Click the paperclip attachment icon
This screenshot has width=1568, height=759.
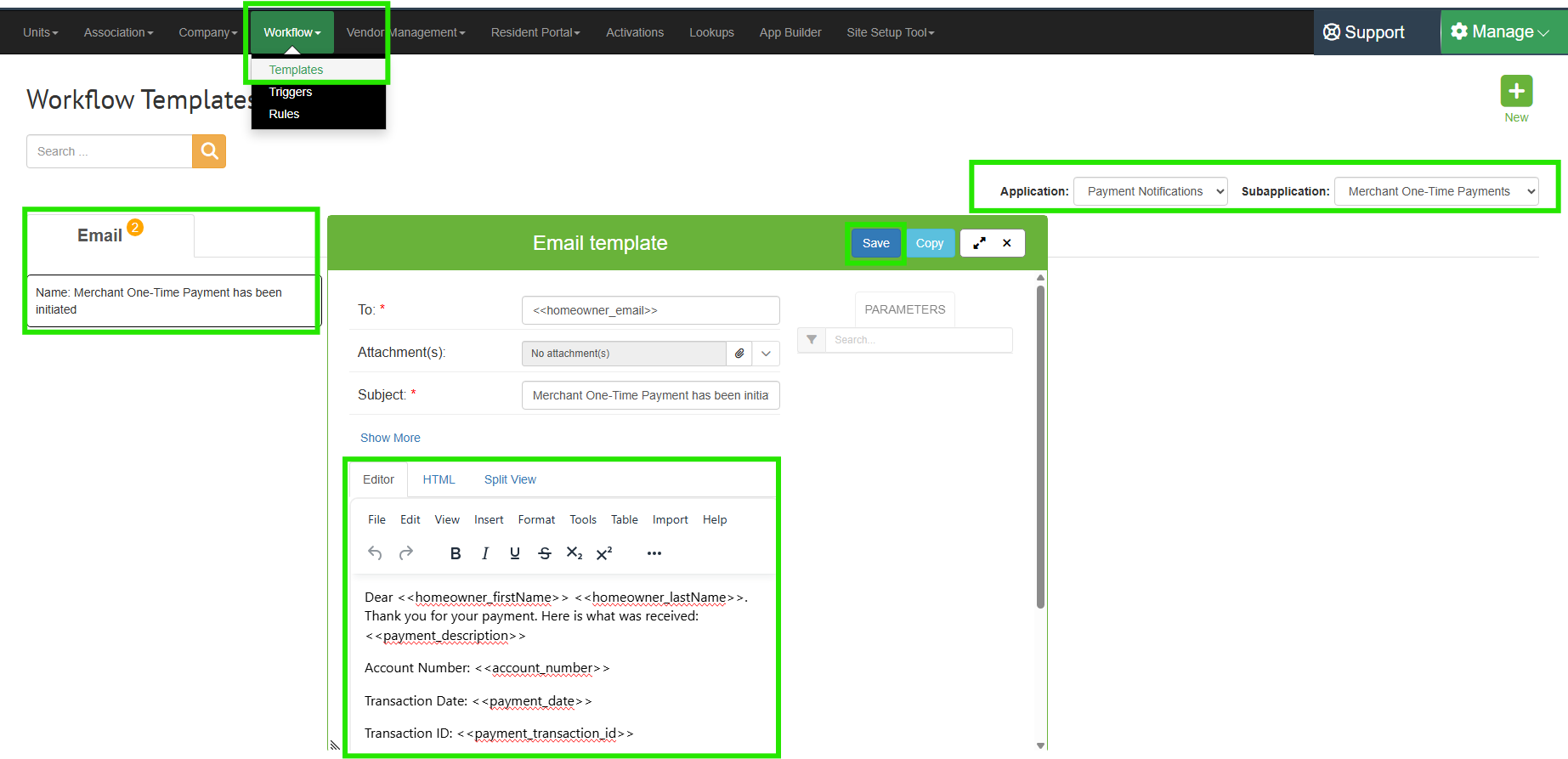click(x=739, y=354)
